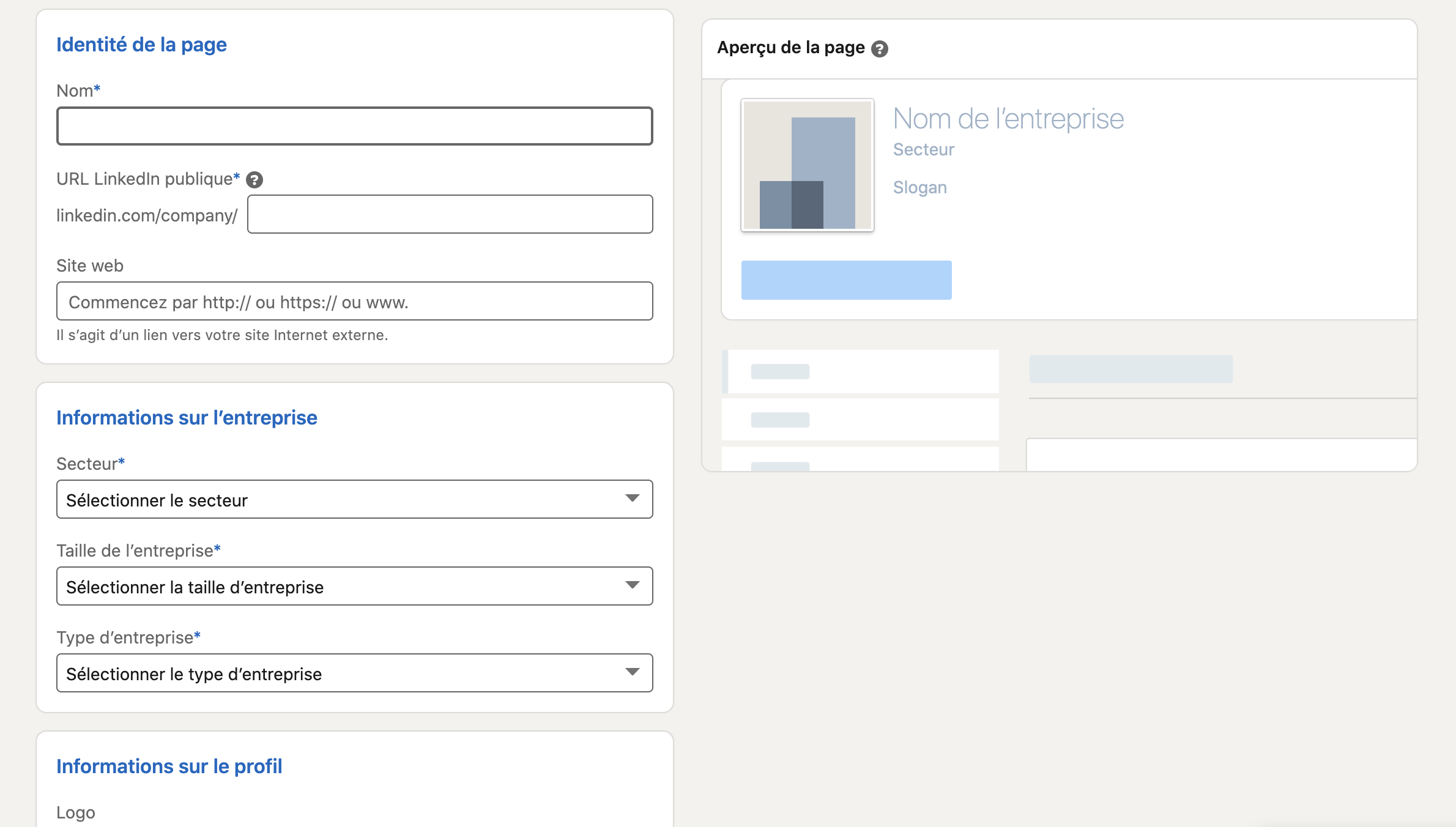Open the Sélectionner la taille d'entreprise dropdown
This screenshot has width=1456, height=827.
355,586
